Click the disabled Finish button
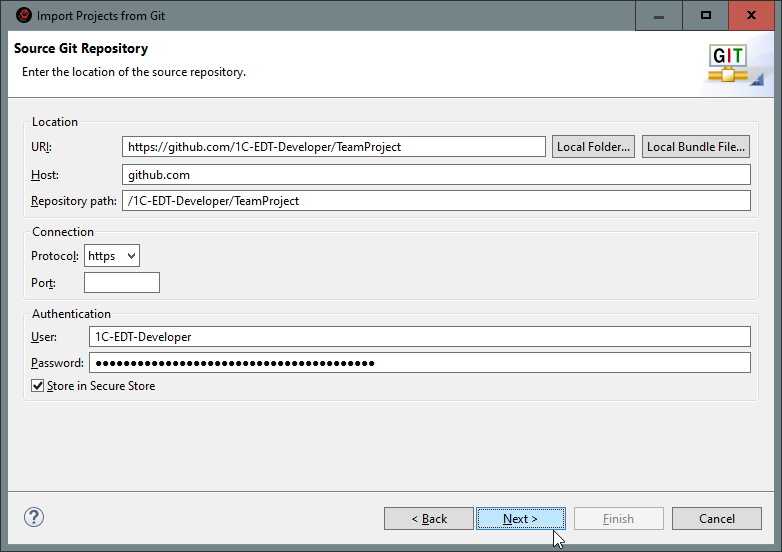Screen dimensions: 782x552 [x=618, y=518]
